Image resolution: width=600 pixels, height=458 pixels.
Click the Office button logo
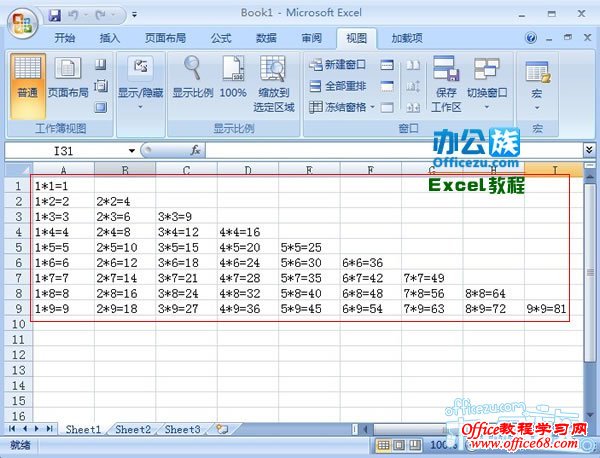click(22, 23)
